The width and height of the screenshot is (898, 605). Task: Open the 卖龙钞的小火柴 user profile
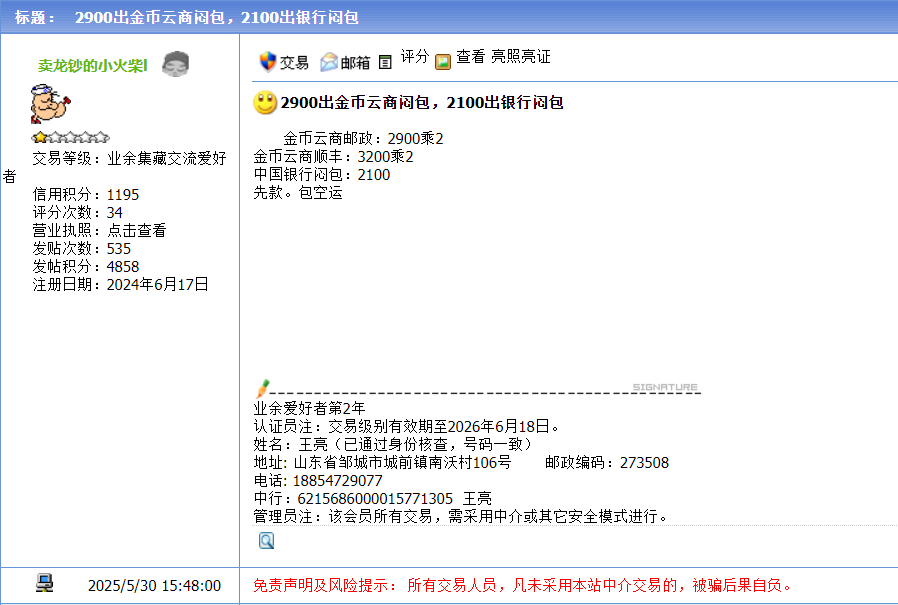pos(93,65)
